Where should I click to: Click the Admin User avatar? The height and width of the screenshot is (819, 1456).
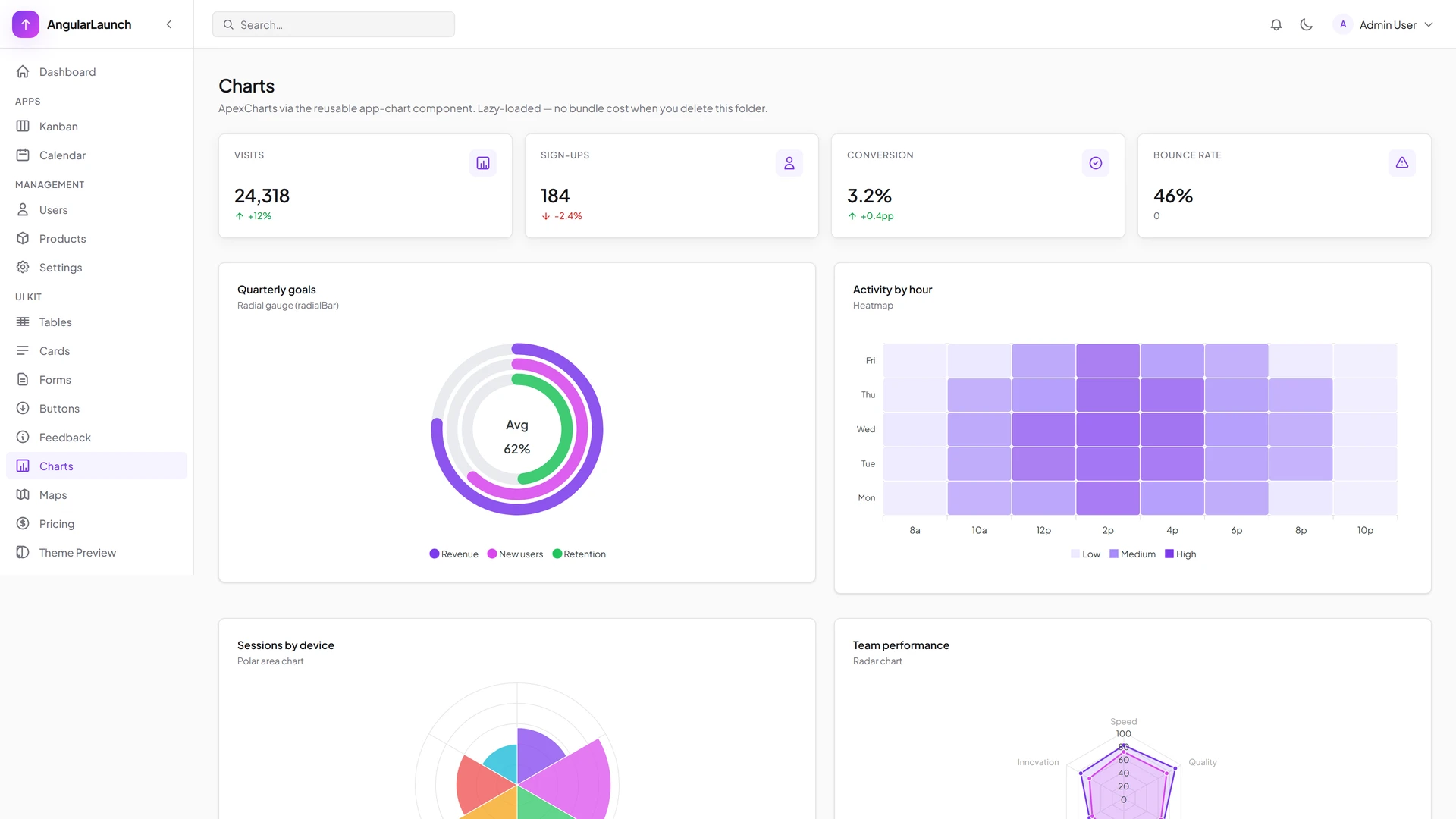pyautogui.click(x=1343, y=24)
